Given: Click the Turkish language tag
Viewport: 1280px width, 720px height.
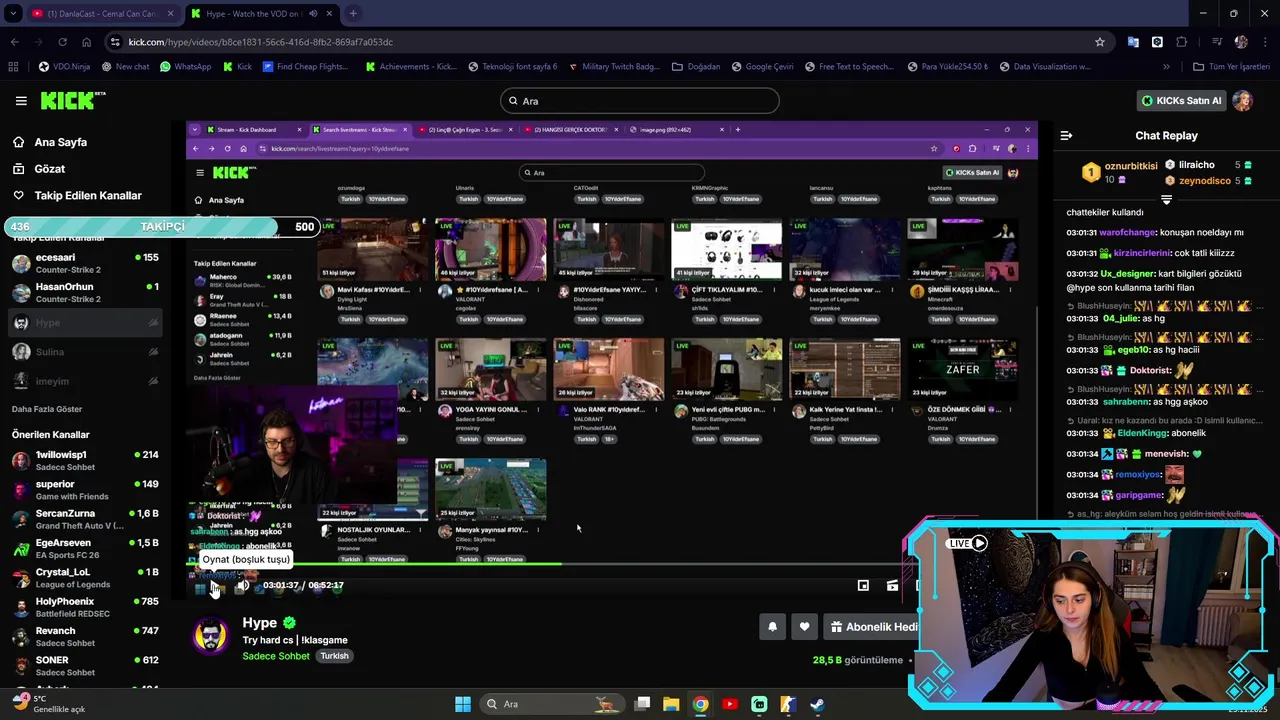Looking at the screenshot, I should tap(334, 656).
